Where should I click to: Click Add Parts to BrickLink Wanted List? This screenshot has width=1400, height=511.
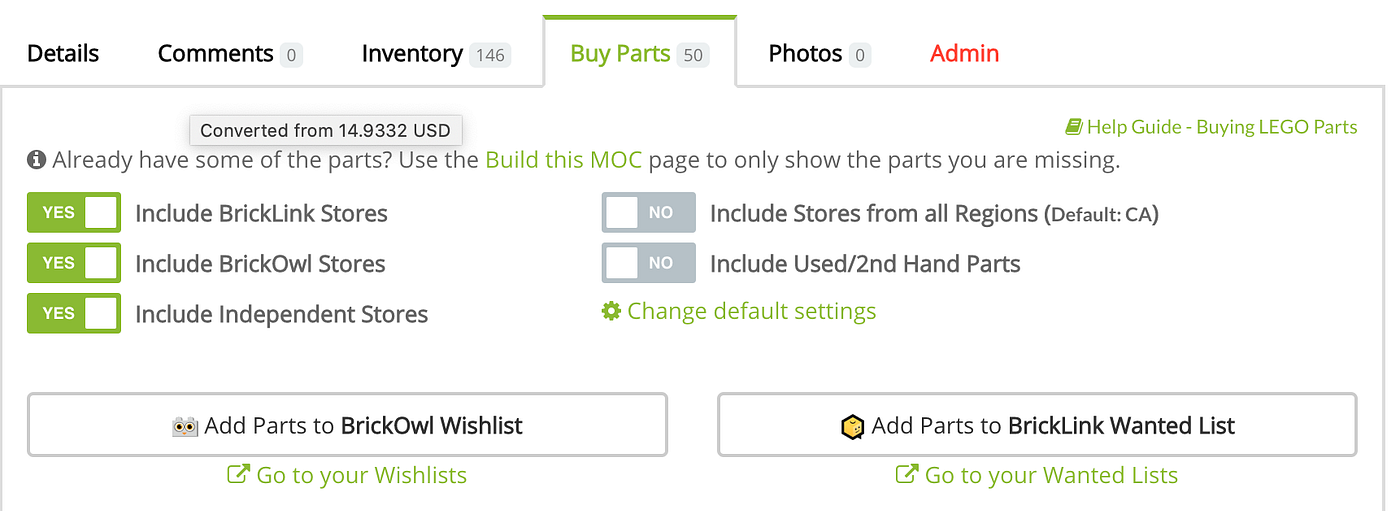[1037, 425]
